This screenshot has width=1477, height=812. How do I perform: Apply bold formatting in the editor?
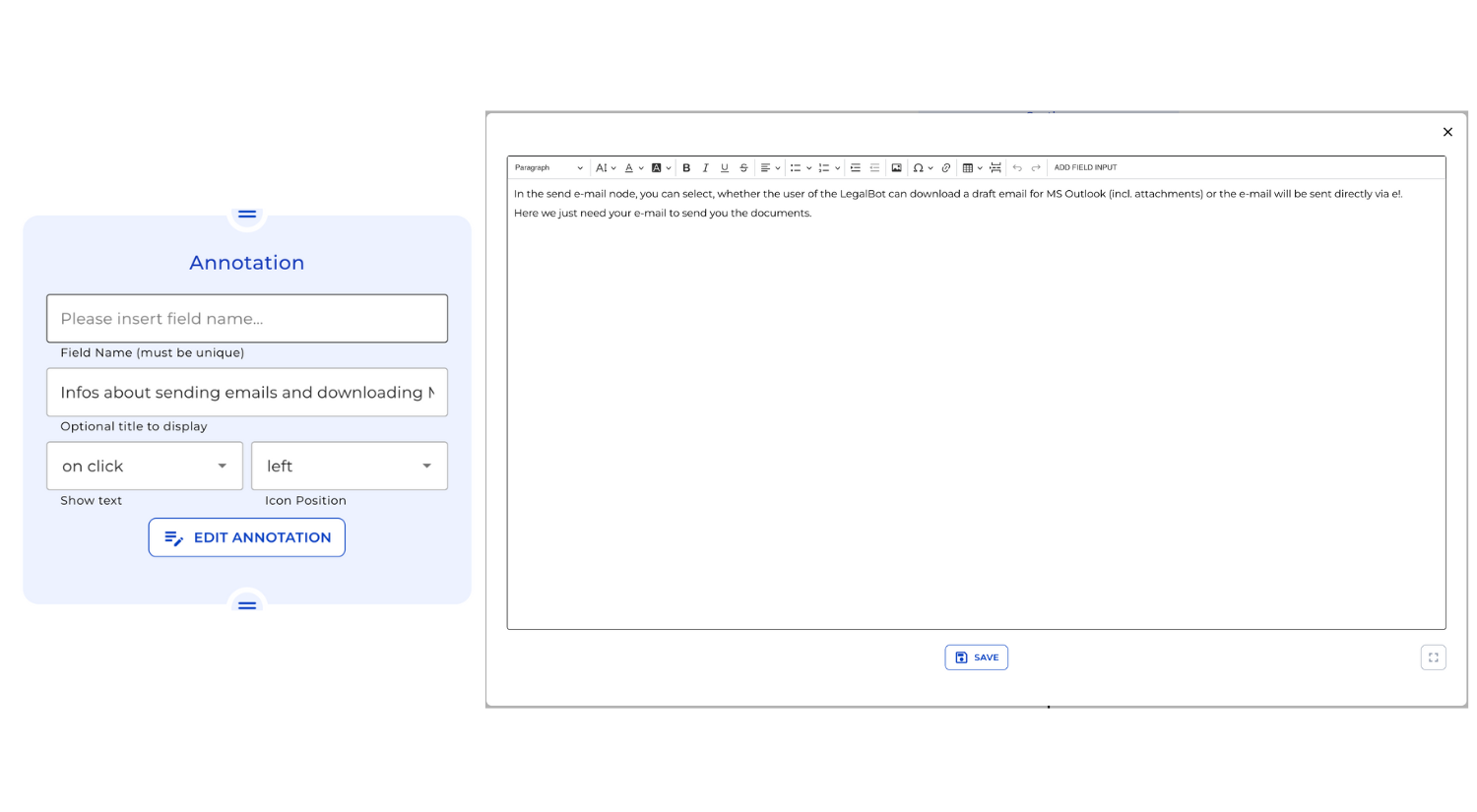(x=685, y=167)
